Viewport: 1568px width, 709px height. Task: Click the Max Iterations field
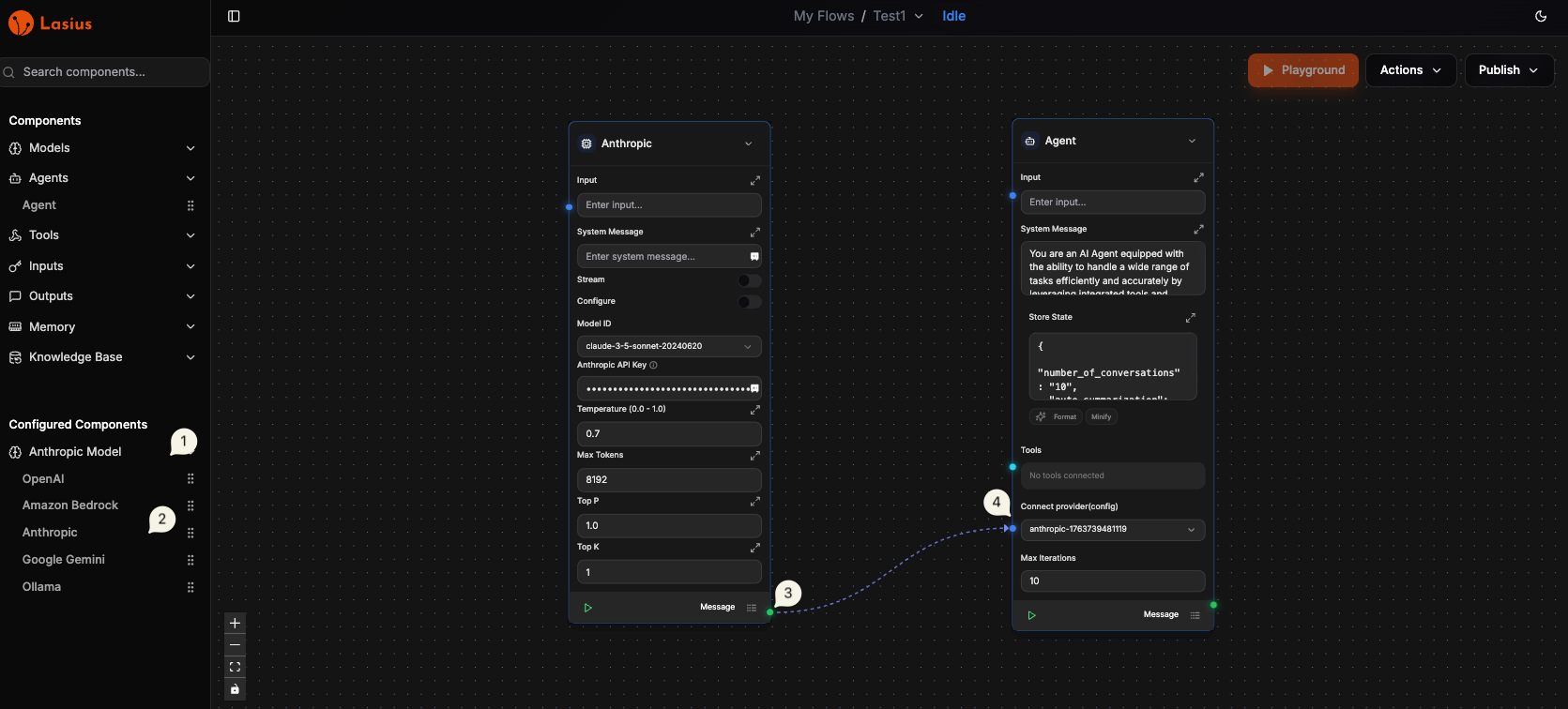coord(1113,581)
